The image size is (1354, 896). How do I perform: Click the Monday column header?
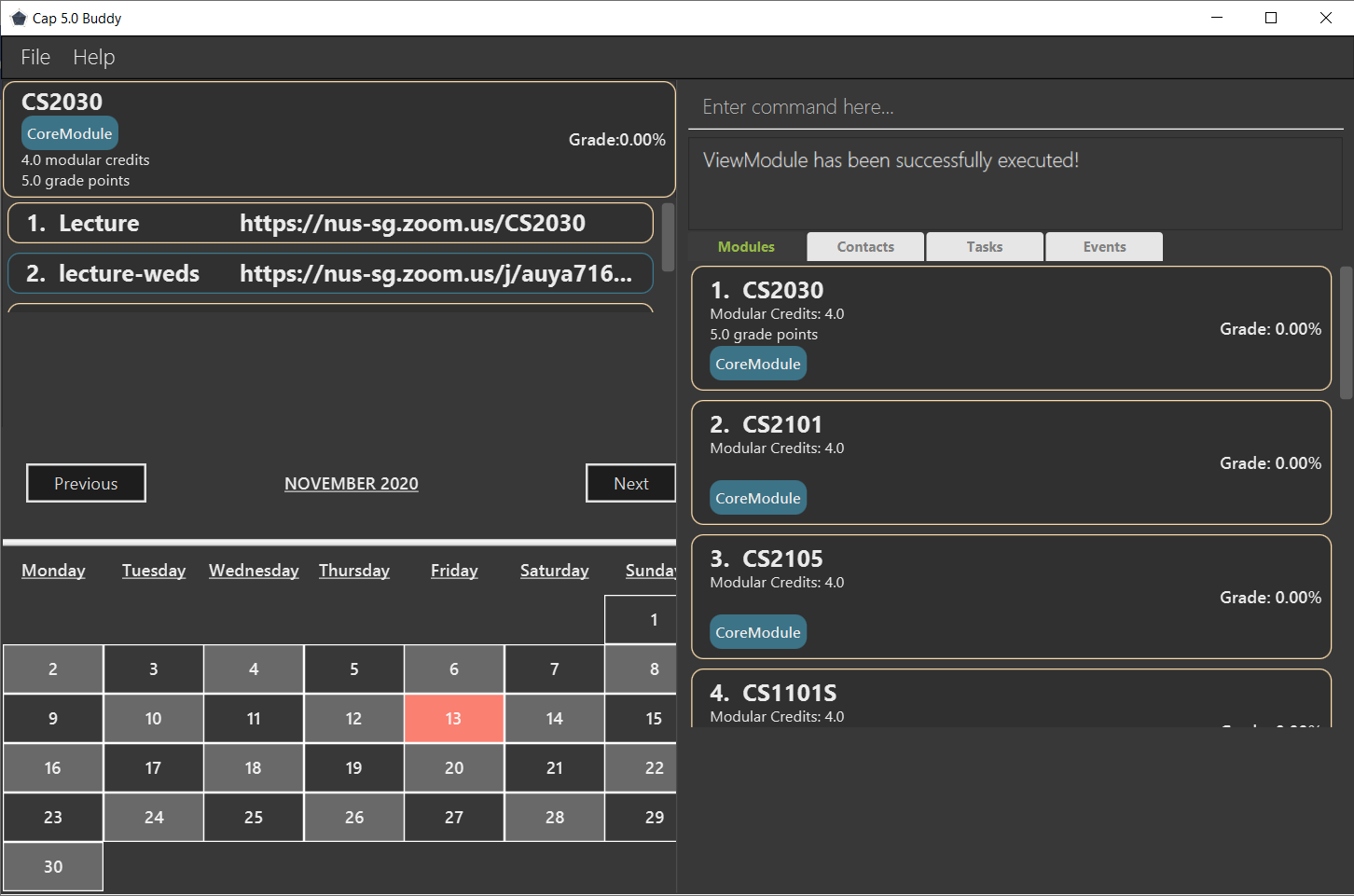coord(53,571)
